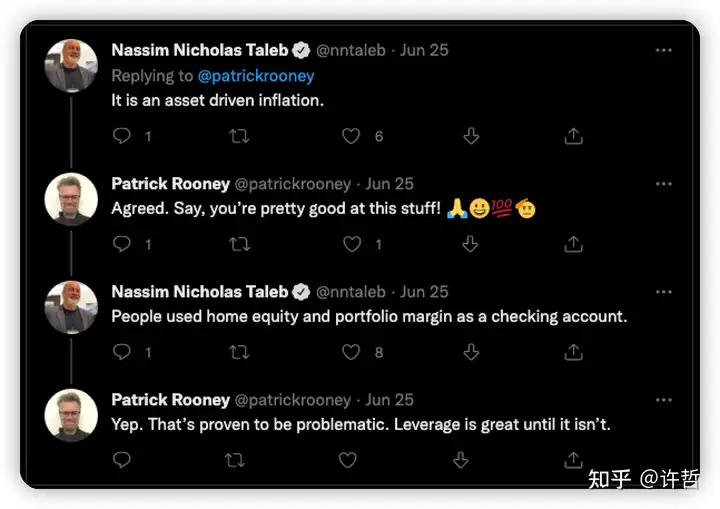Image resolution: width=720 pixels, height=509 pixels.
Task: Like Taleb's asset driven inflation tweet
Action: point(351,136)
